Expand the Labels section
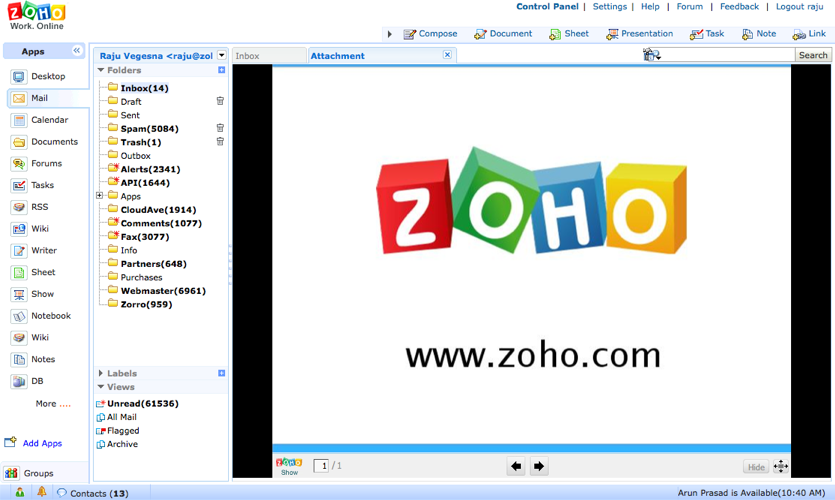This screenshot has height=500, width=835. coord(101,373)
